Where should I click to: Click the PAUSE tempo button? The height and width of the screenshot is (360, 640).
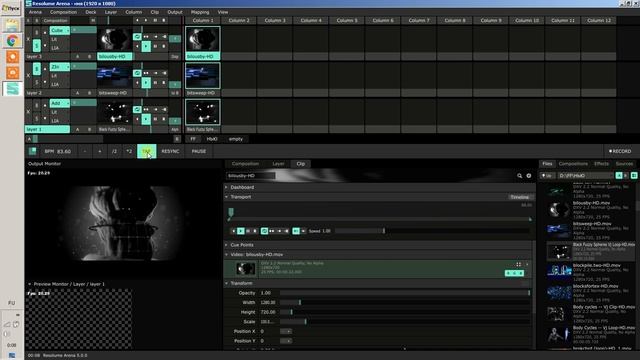point(199,151)
